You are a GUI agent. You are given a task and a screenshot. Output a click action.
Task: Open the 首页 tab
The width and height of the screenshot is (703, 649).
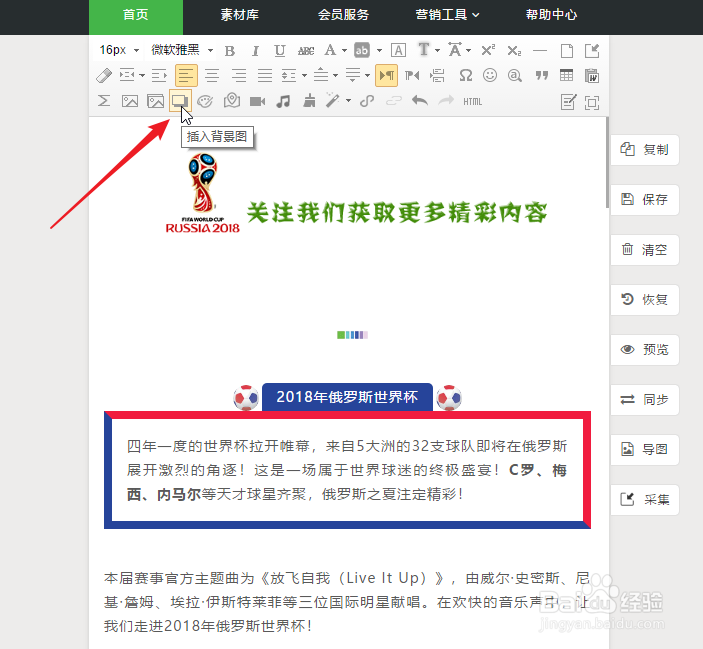[136, 15]
